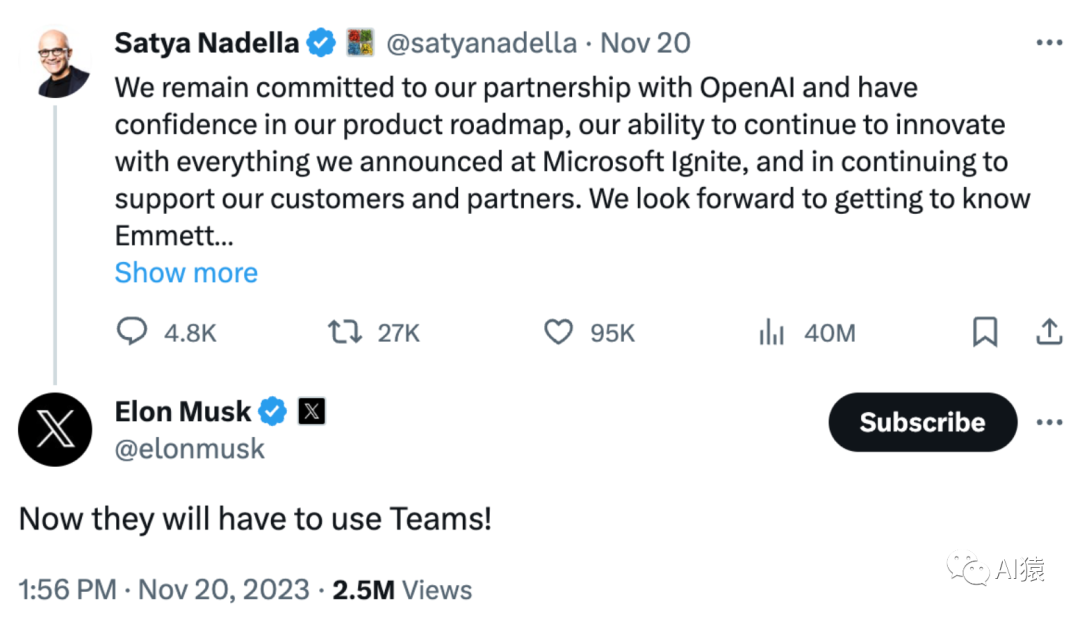Click the reply comment icon

[x=132, y=332]
